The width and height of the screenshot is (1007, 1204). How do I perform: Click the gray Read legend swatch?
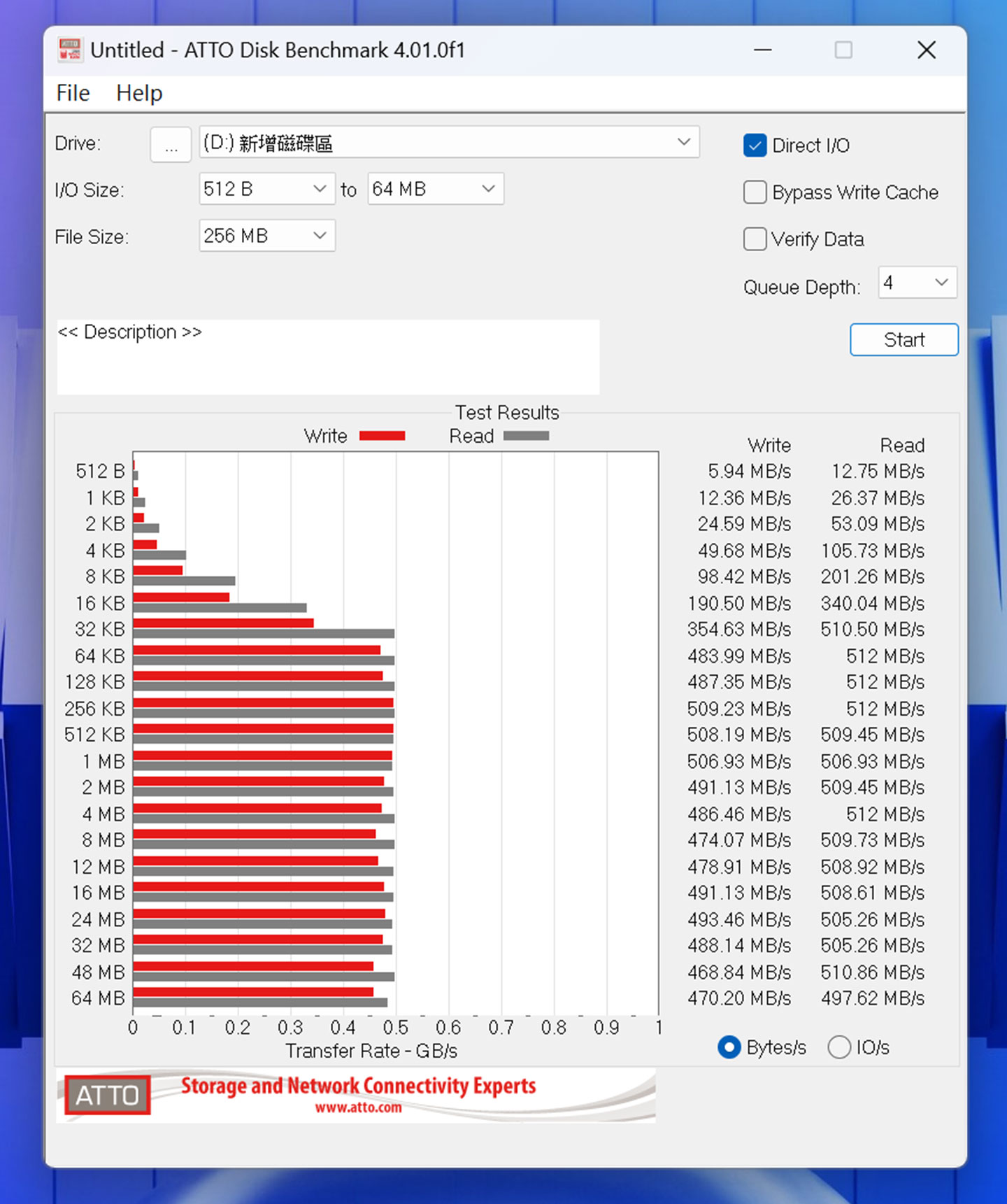[527, 436]
